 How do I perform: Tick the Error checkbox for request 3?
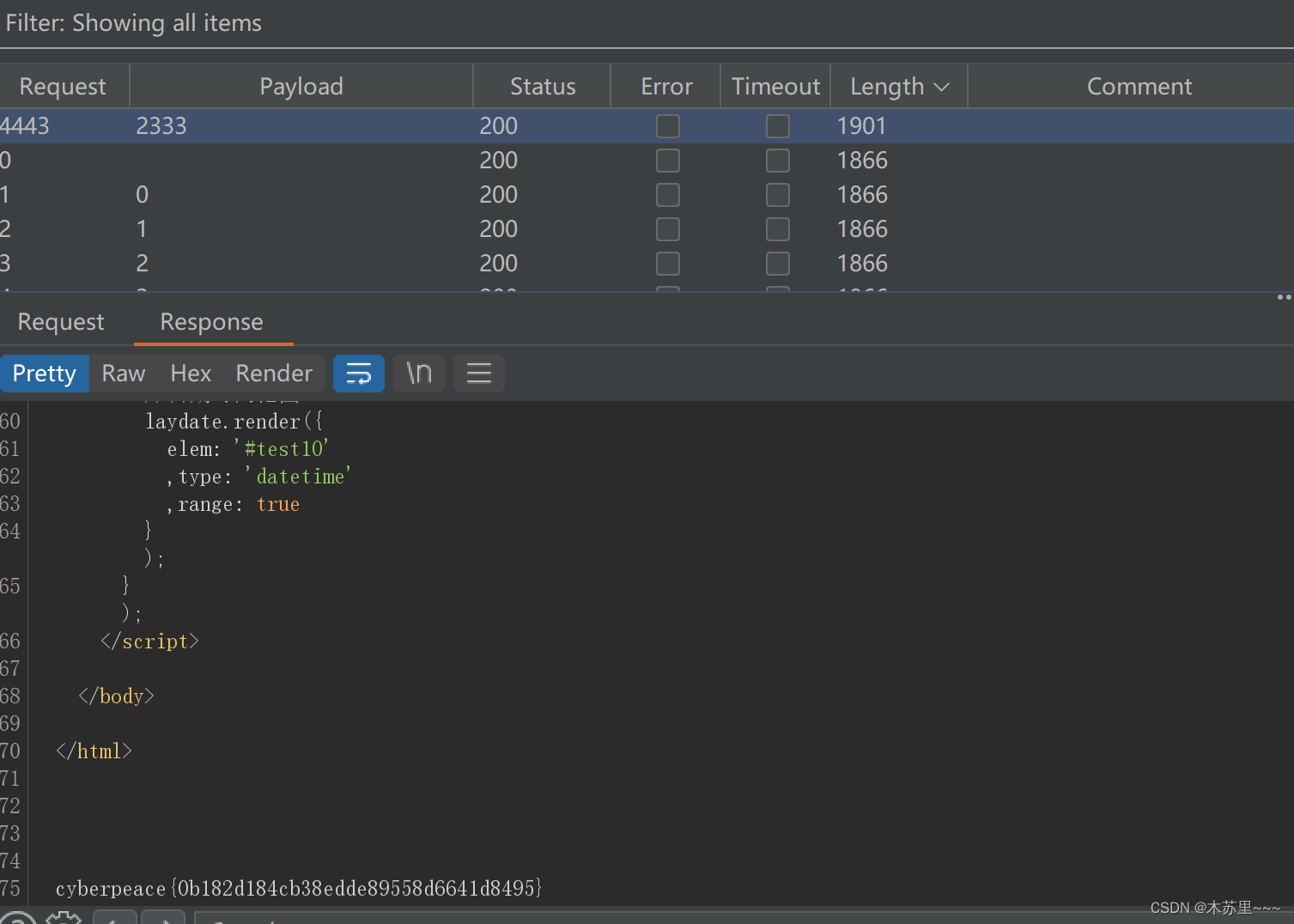[667, 264]
